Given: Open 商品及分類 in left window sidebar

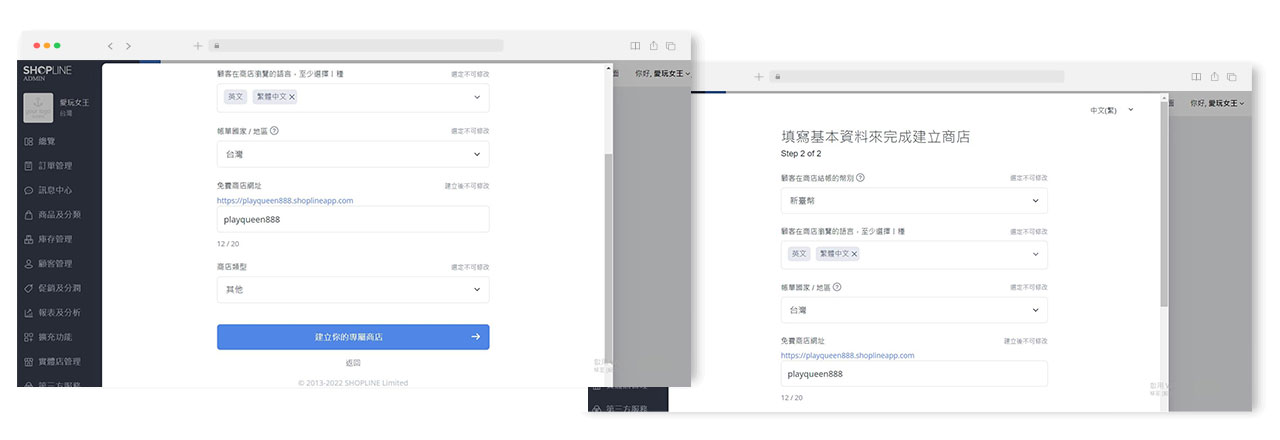Looking at the screenshot, I should [55, 214].
